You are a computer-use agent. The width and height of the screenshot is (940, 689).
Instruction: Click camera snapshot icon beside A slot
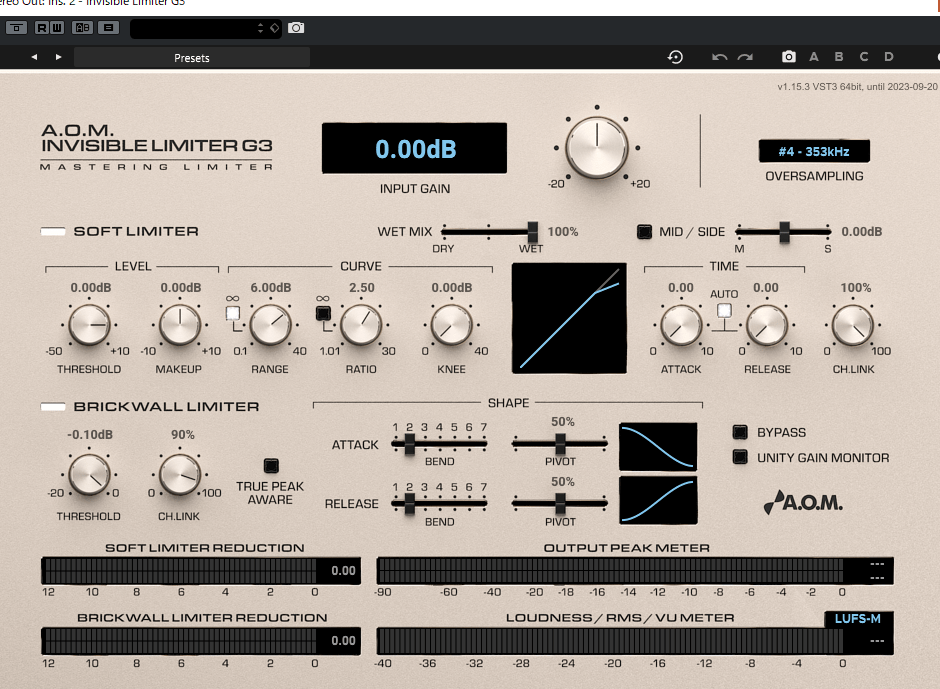point(789,57)
